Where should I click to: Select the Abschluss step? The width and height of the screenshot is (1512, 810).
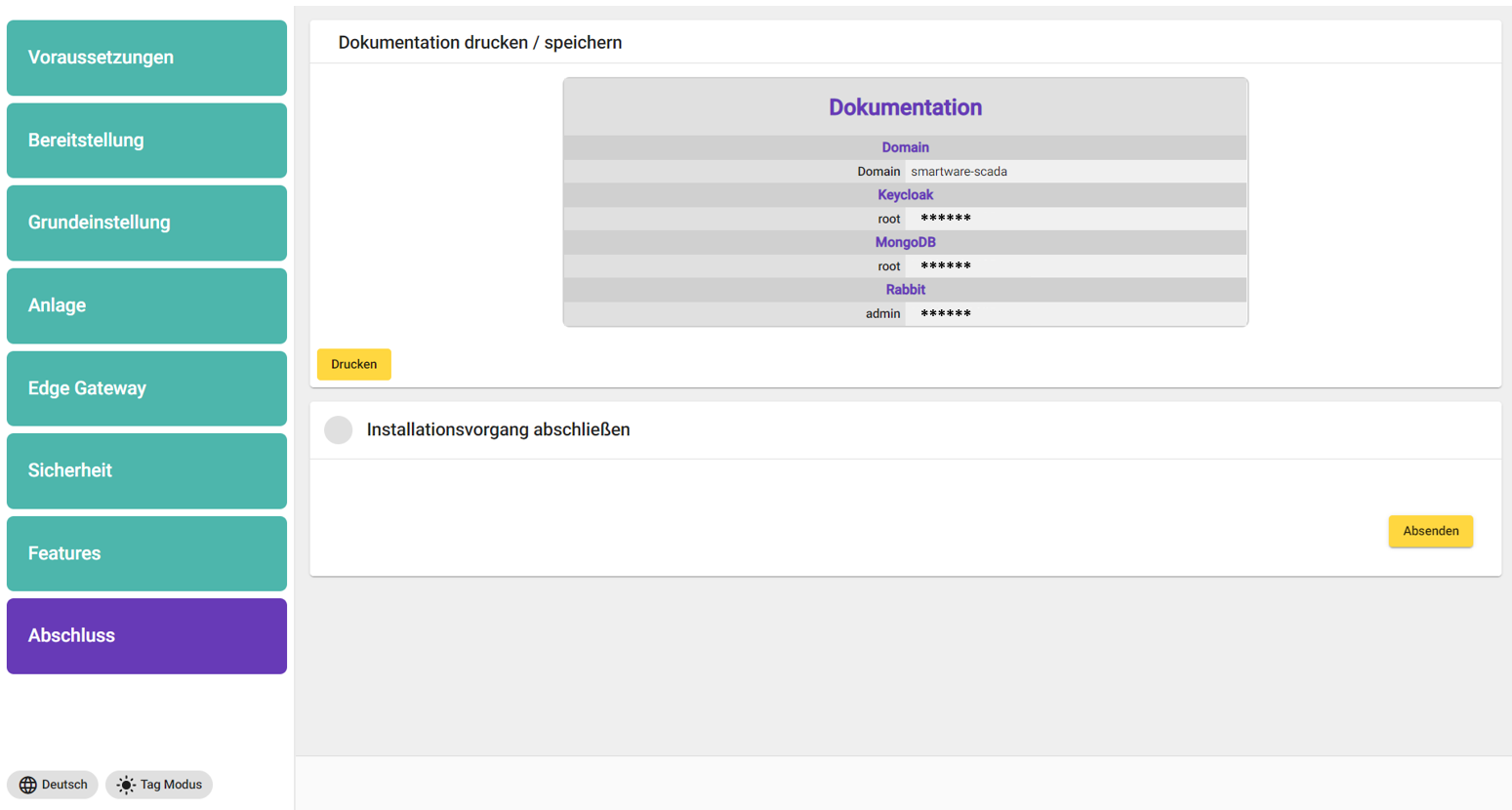pyautogui.click(x=146, y=636)
